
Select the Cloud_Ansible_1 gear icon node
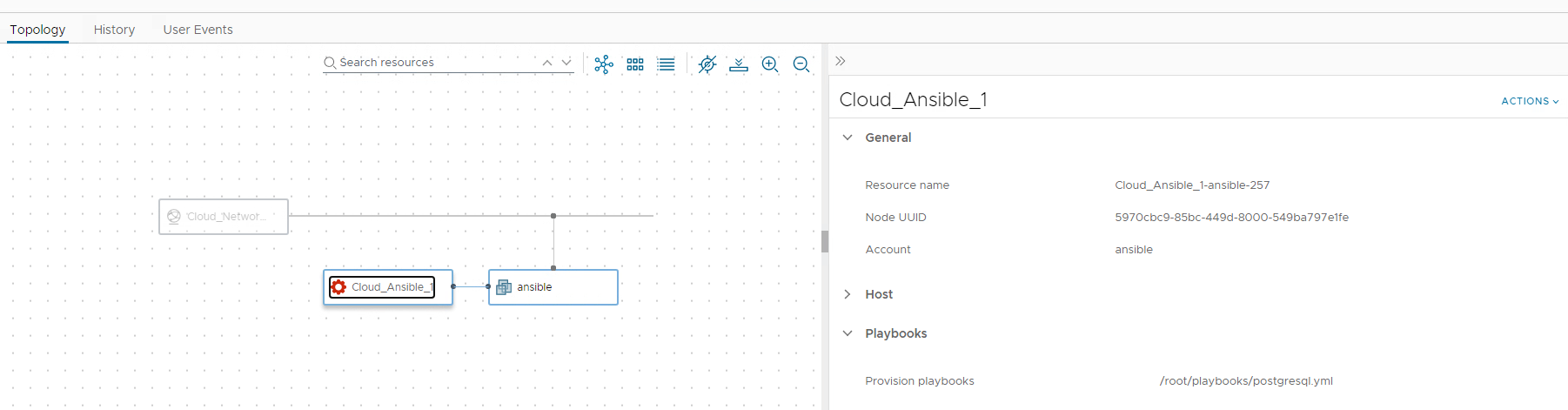click(x=388, y=287)
